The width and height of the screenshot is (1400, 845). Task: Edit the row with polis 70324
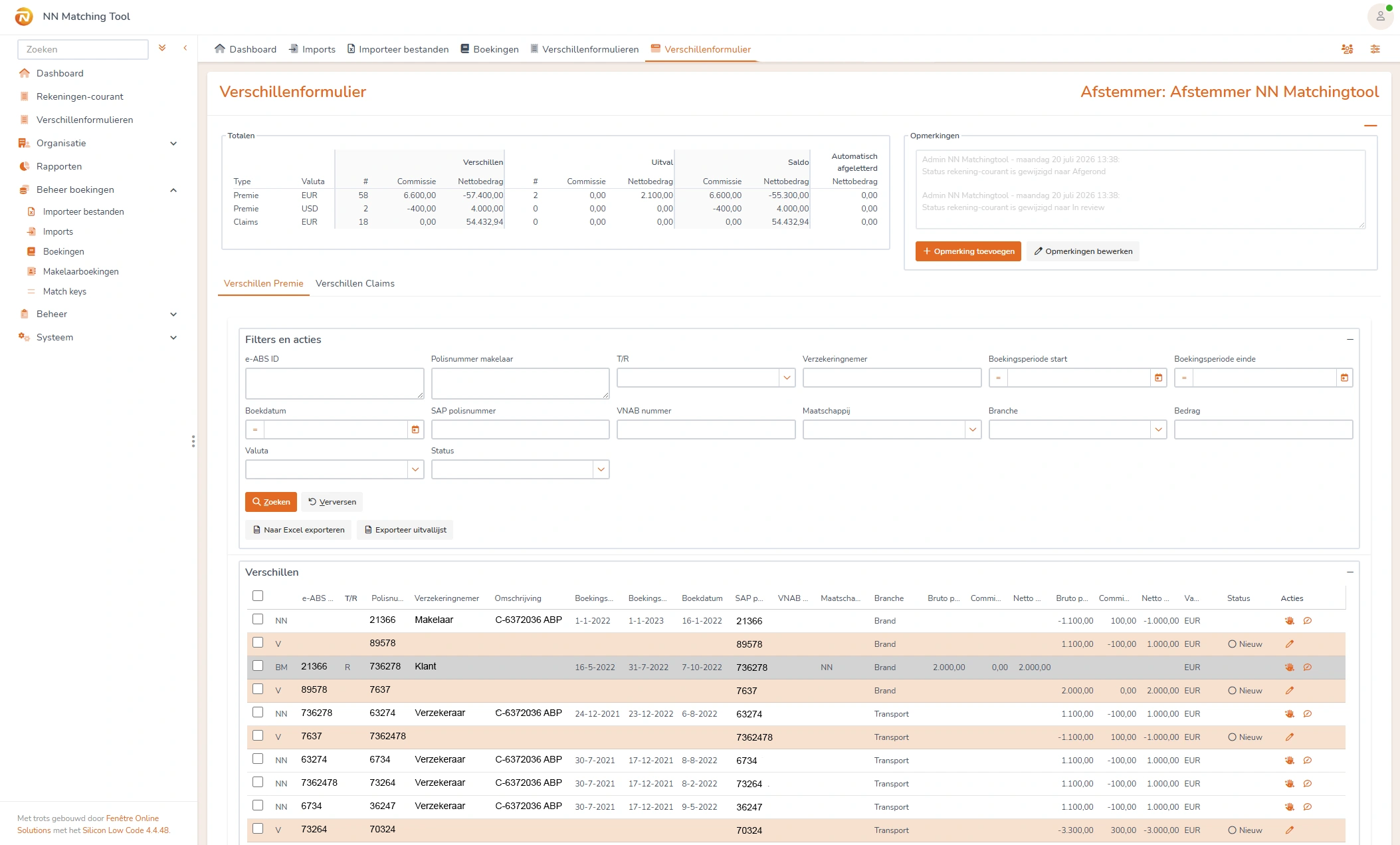pyautogui.click(x=1289, y=830)
